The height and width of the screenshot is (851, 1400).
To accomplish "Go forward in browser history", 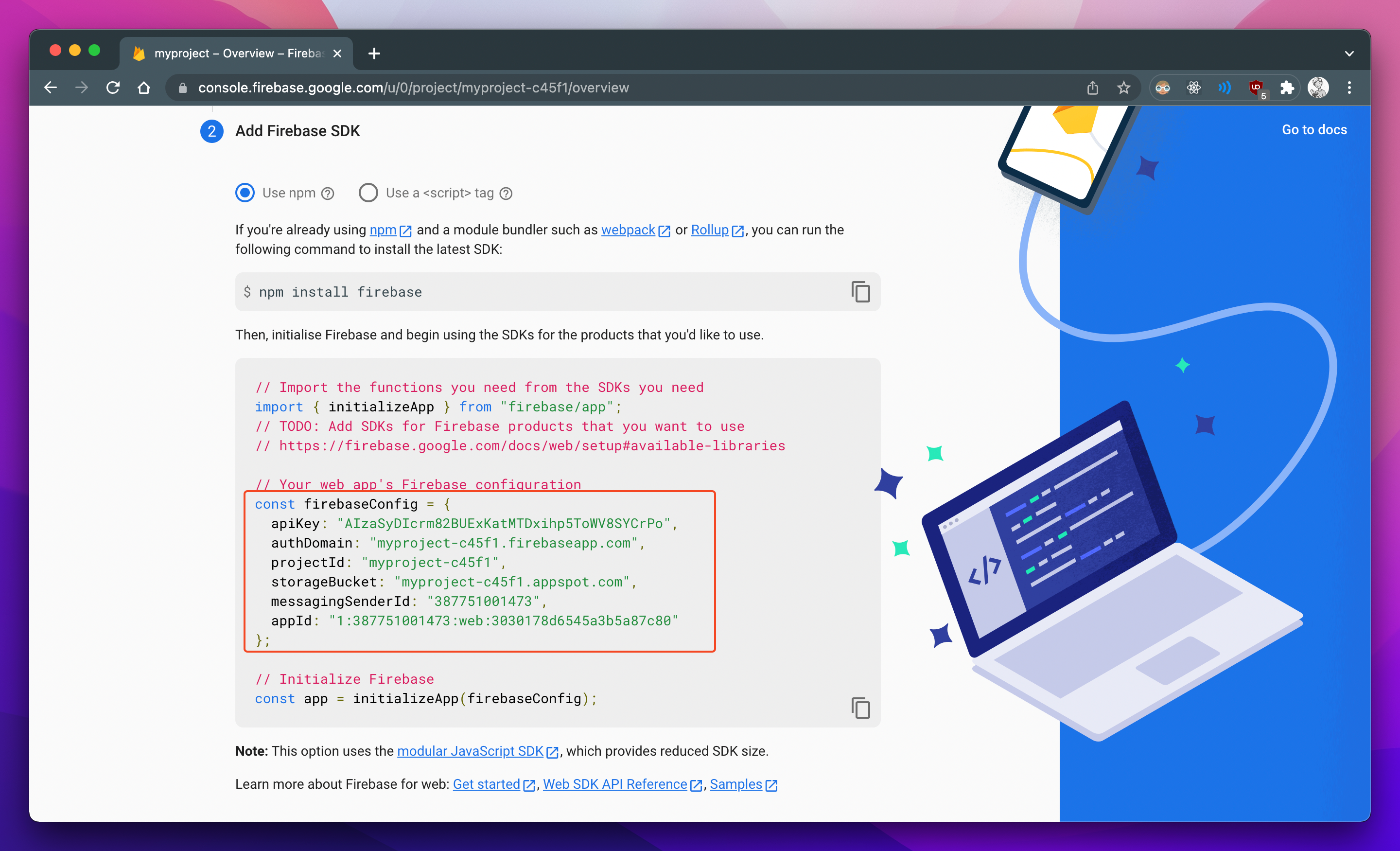I will (x=82, y=88).
